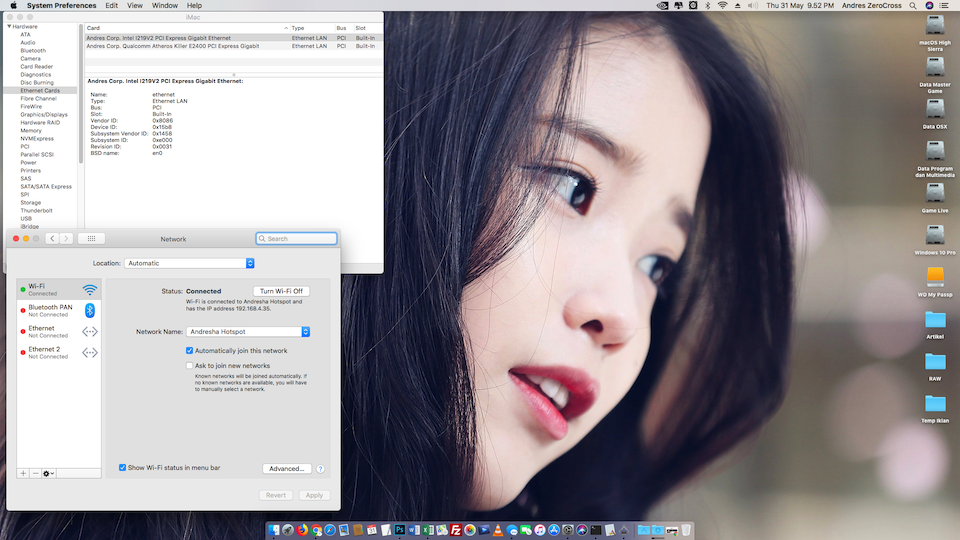
Task: Expand the Network Name dropdown
Action: (248, 332)
